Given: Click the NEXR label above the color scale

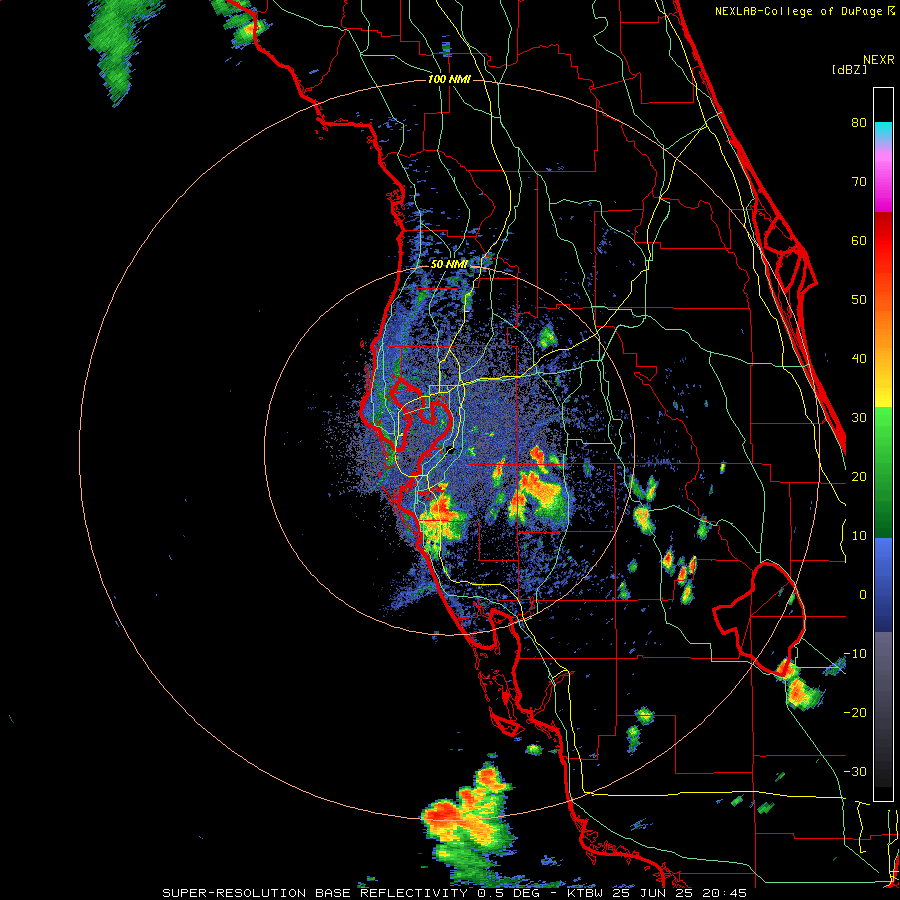Looking at the screenshot, I should click(879, 60).
